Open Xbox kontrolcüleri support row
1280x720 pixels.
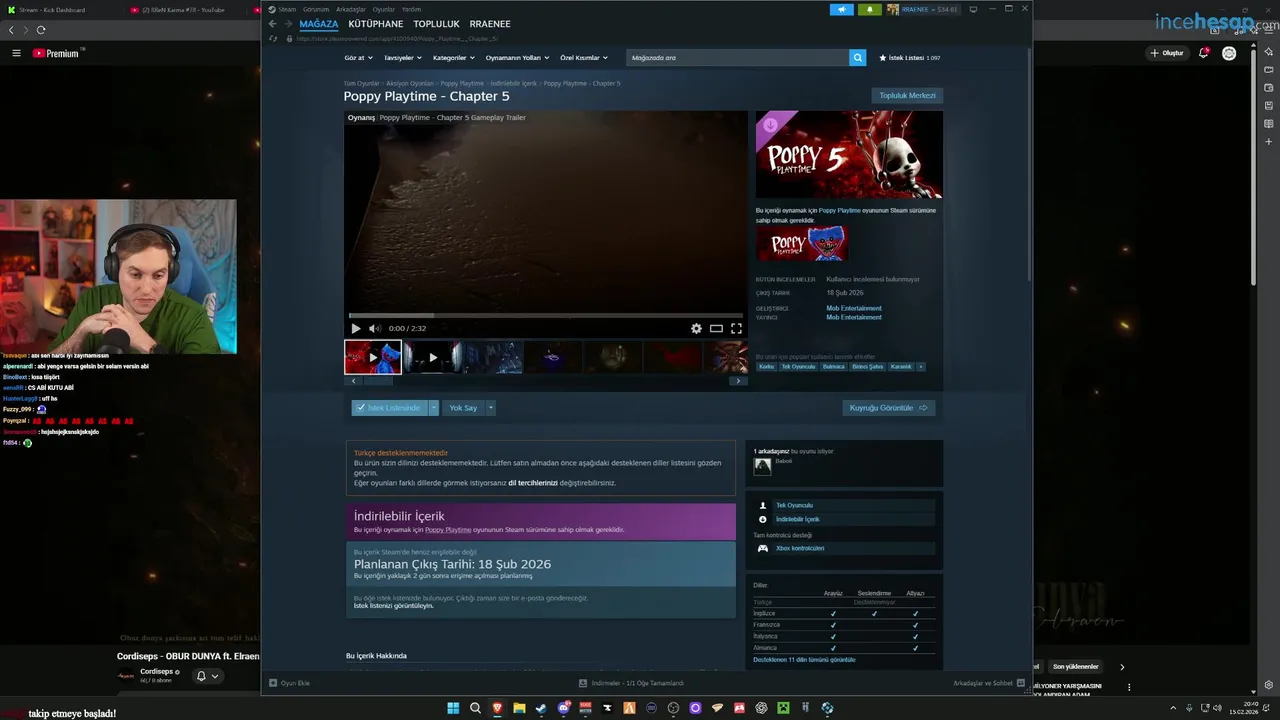tap(845, 548)
